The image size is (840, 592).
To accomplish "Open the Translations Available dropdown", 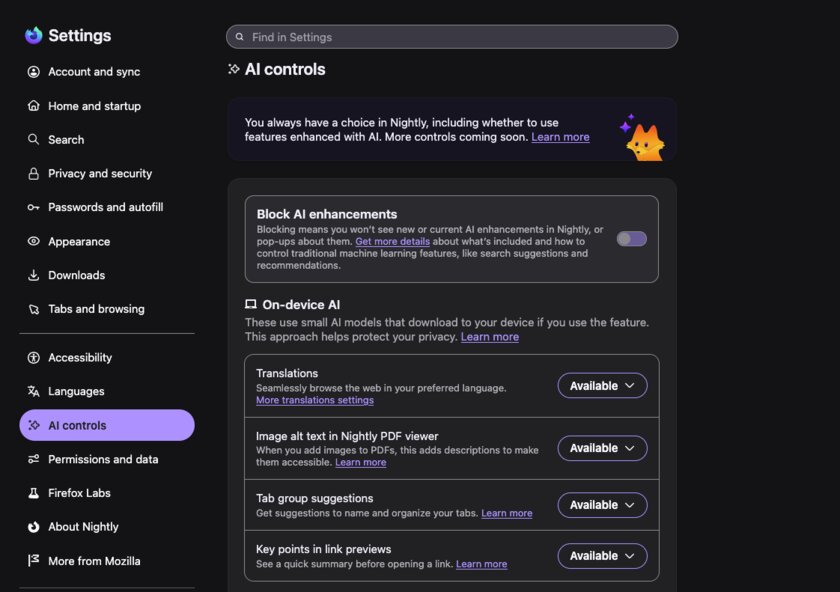I will click(602, 386).
